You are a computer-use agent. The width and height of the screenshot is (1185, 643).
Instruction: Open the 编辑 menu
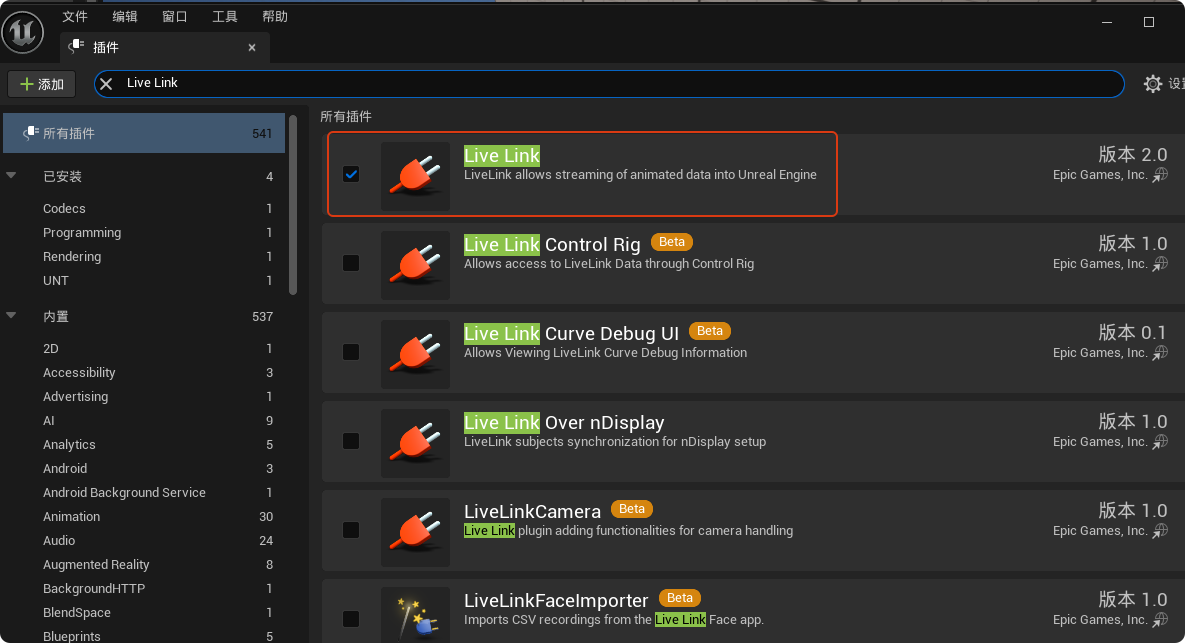pyautogui.click(x=125, y=17)
